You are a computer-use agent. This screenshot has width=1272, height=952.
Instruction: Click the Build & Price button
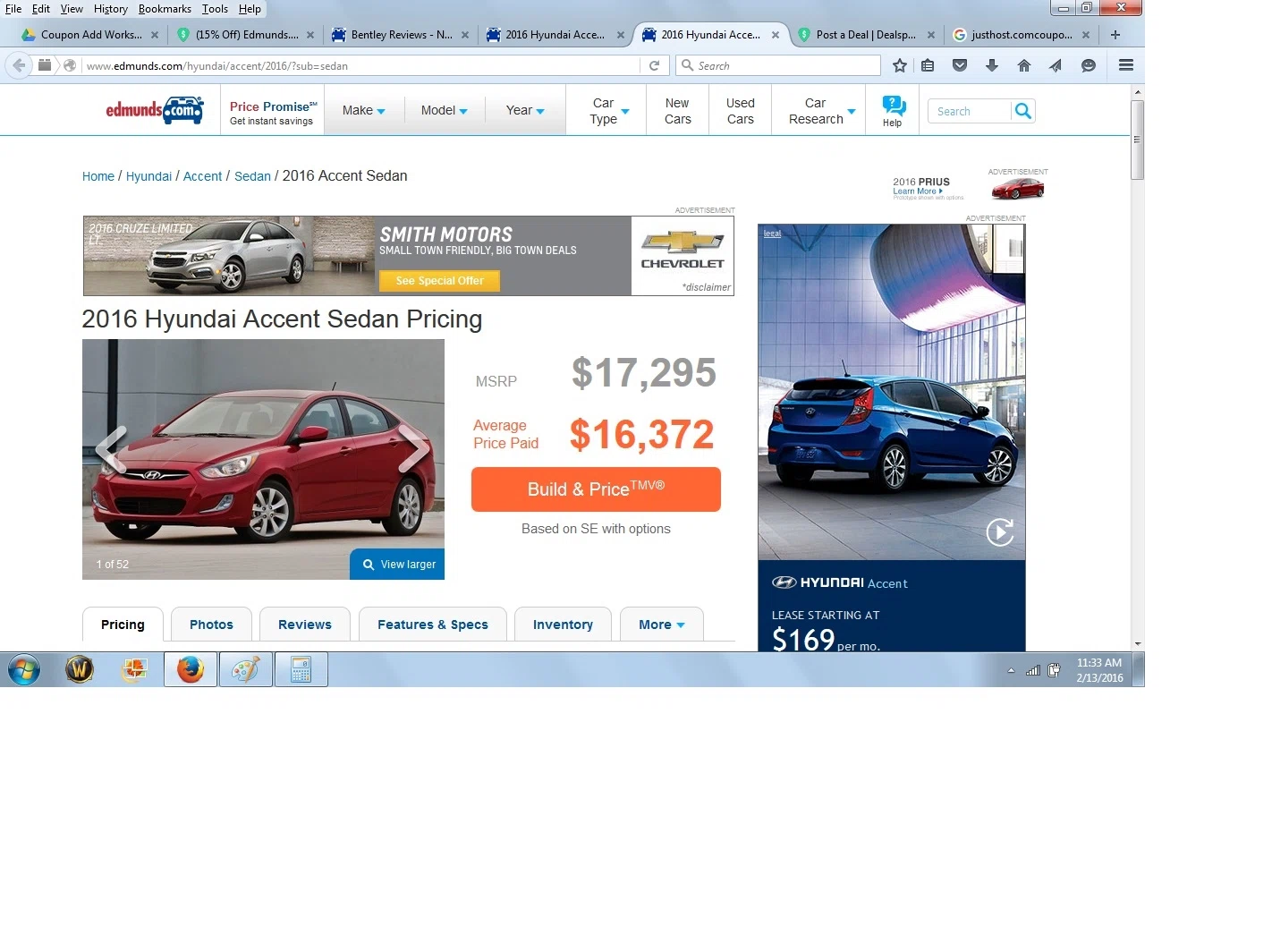point(596,489)
